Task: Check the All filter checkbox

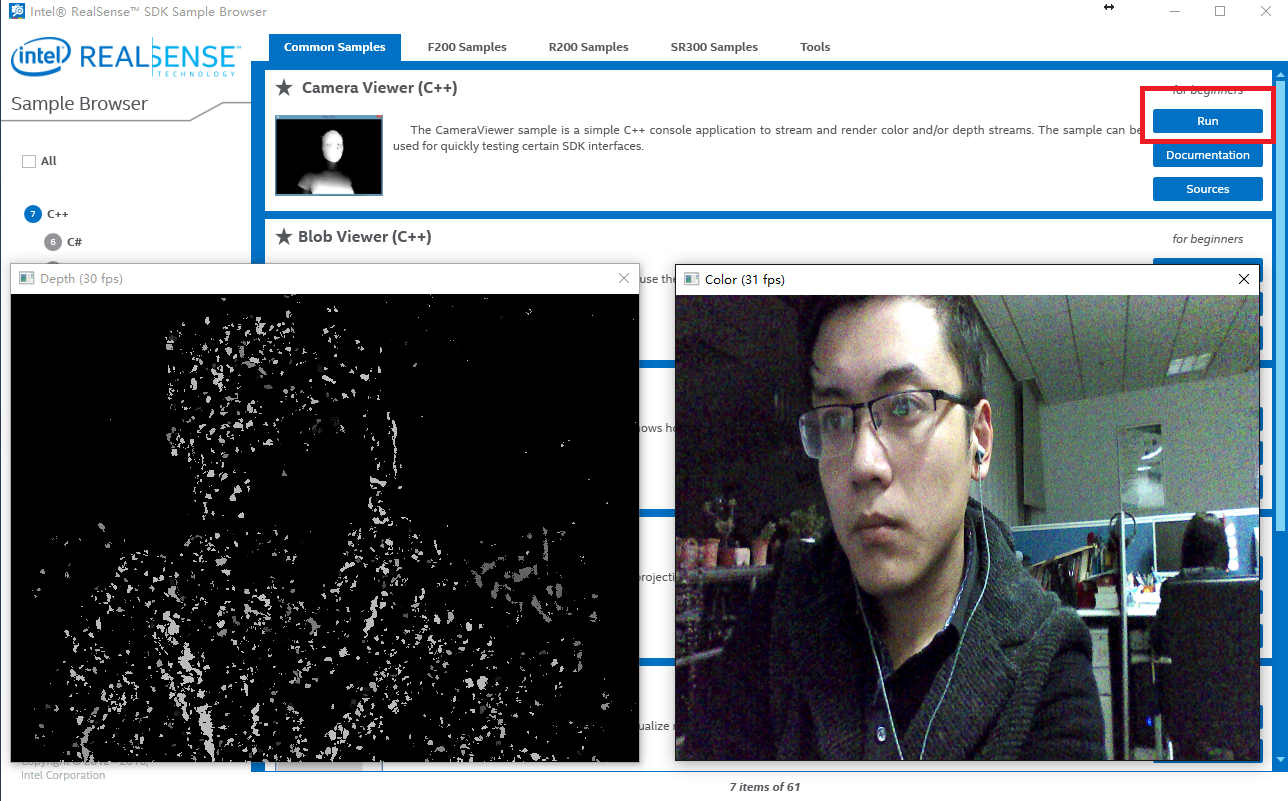Action: [29, 161]
